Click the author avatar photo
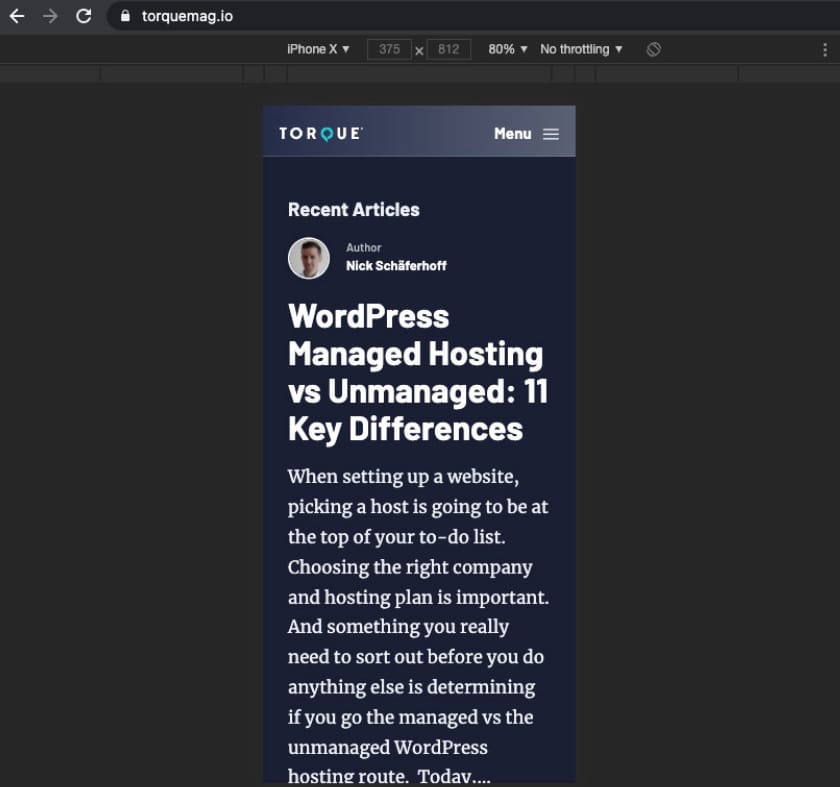Screen dimensions: 840x787 pos(309,258)
